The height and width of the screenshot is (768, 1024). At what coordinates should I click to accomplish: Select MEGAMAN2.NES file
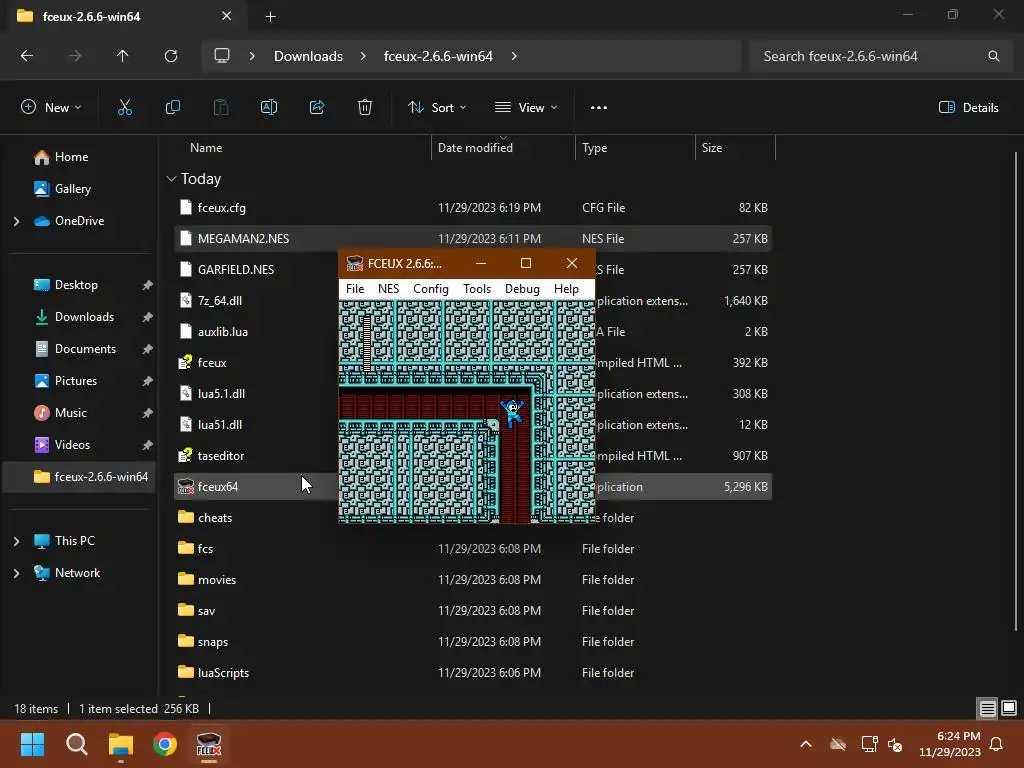pos(473,239)
